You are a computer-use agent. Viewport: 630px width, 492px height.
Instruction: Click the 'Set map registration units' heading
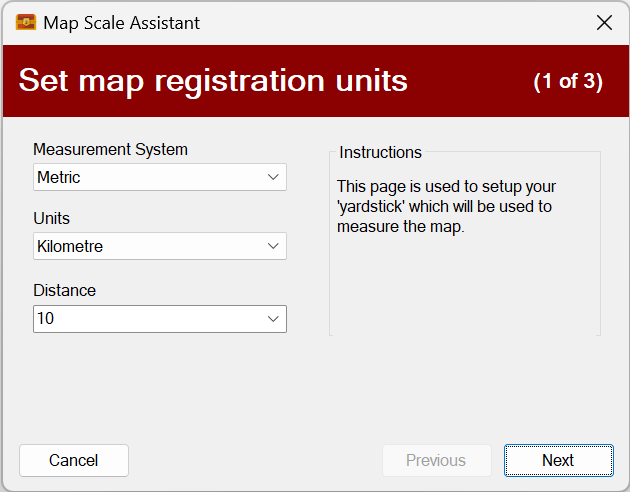pyautogui.click(x=213, y=80)
